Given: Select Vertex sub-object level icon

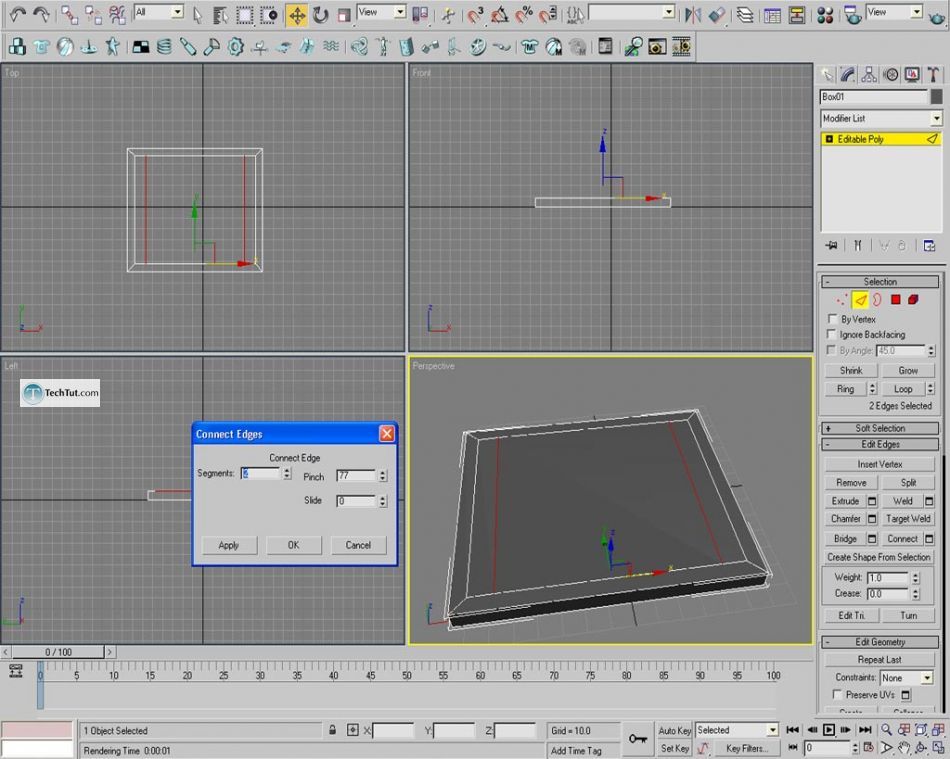Looking at the screenshot, I should (x=842, y=300).
